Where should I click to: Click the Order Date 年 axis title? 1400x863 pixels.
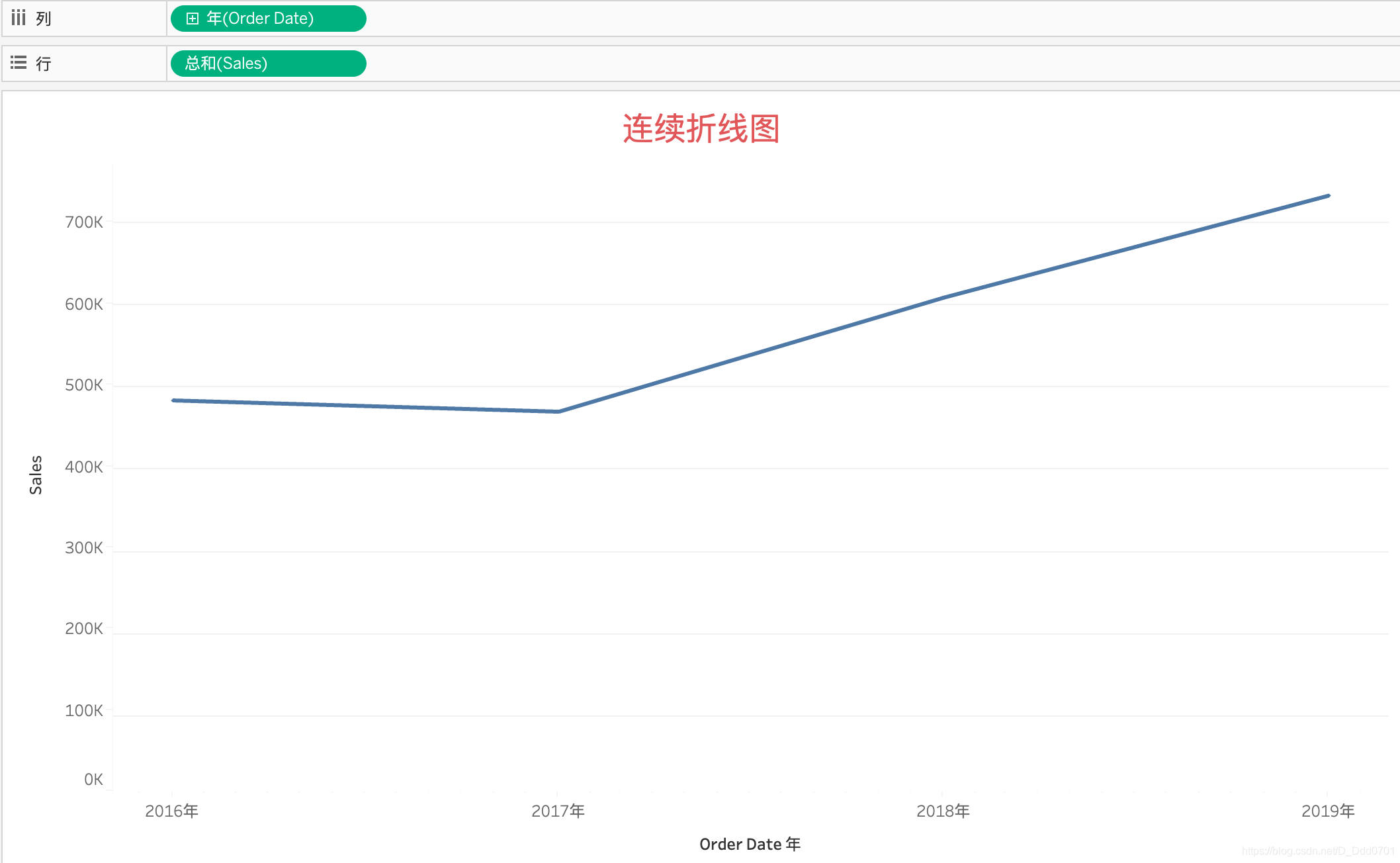pos(750,844)
